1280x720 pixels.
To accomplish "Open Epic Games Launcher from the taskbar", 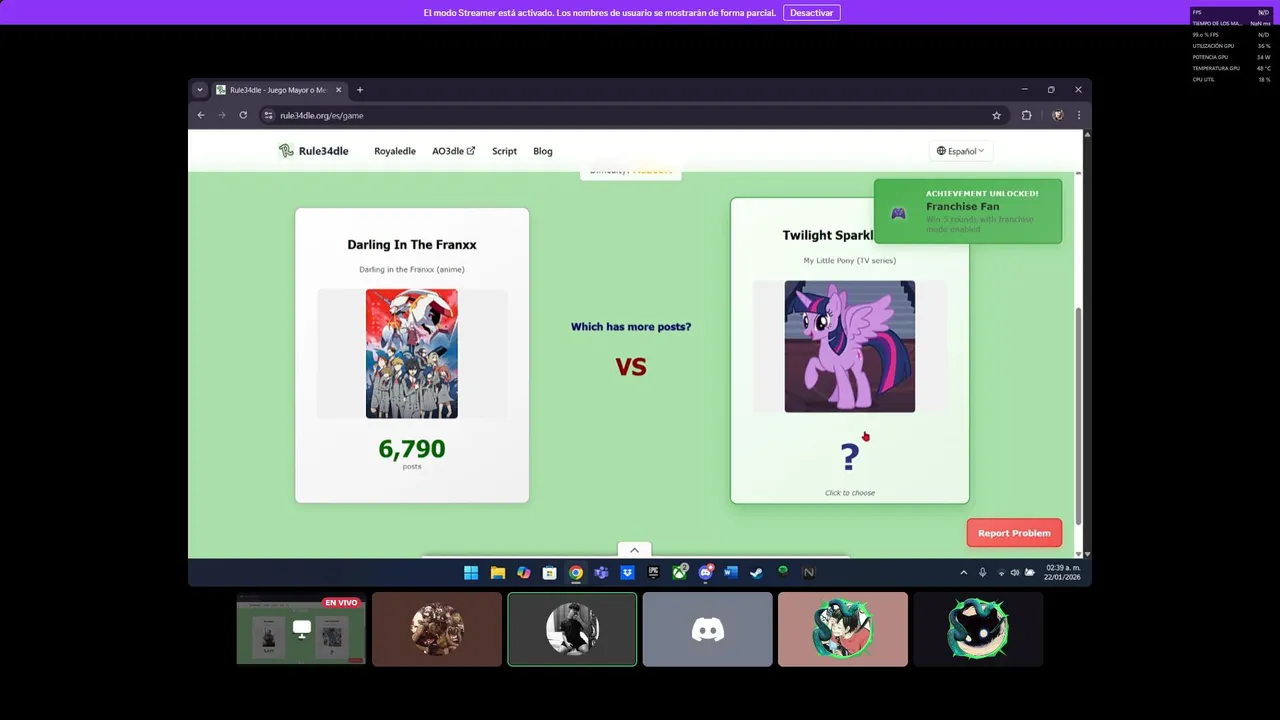I will (653, 573).
